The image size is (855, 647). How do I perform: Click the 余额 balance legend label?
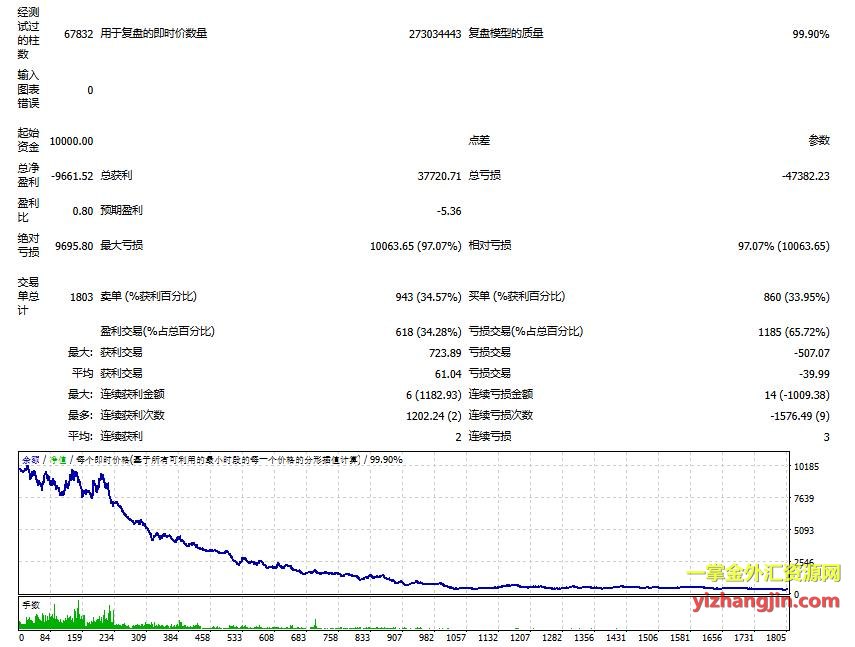30,459
